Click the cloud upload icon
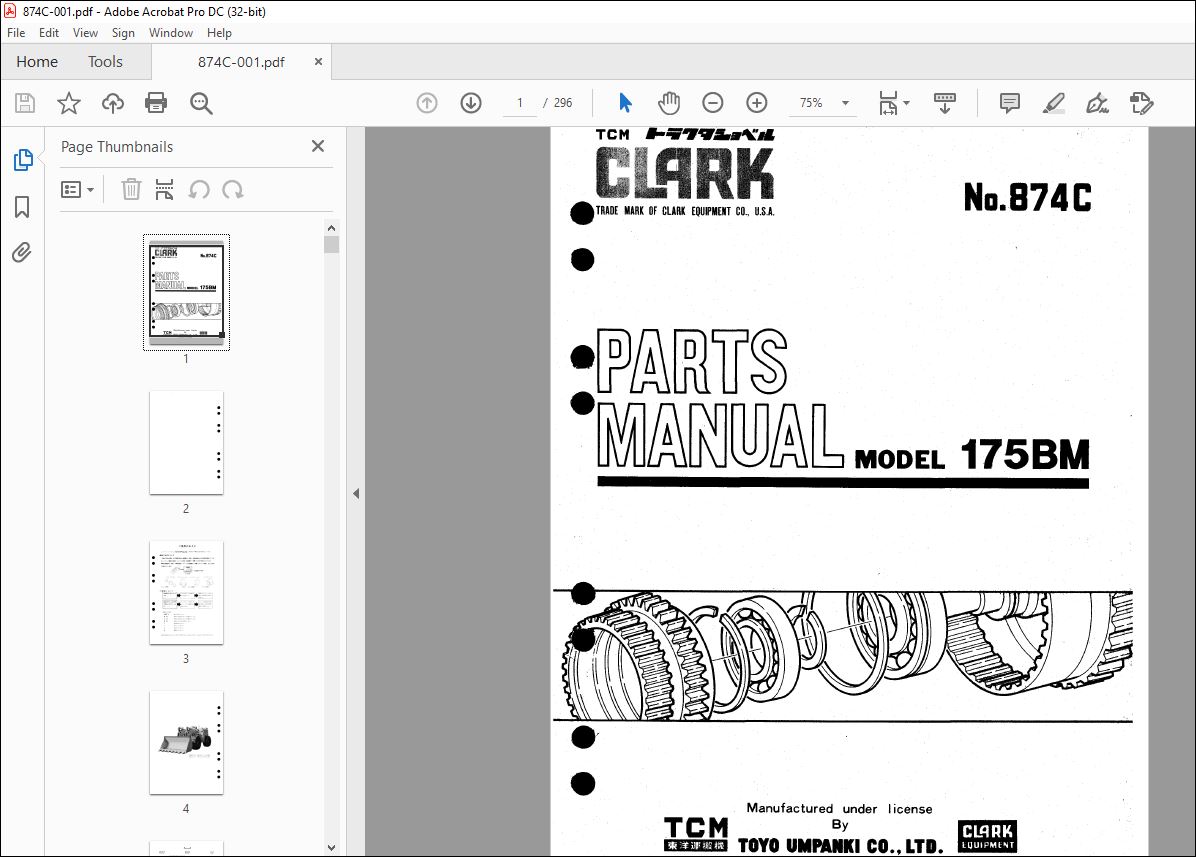 (113, 103)
